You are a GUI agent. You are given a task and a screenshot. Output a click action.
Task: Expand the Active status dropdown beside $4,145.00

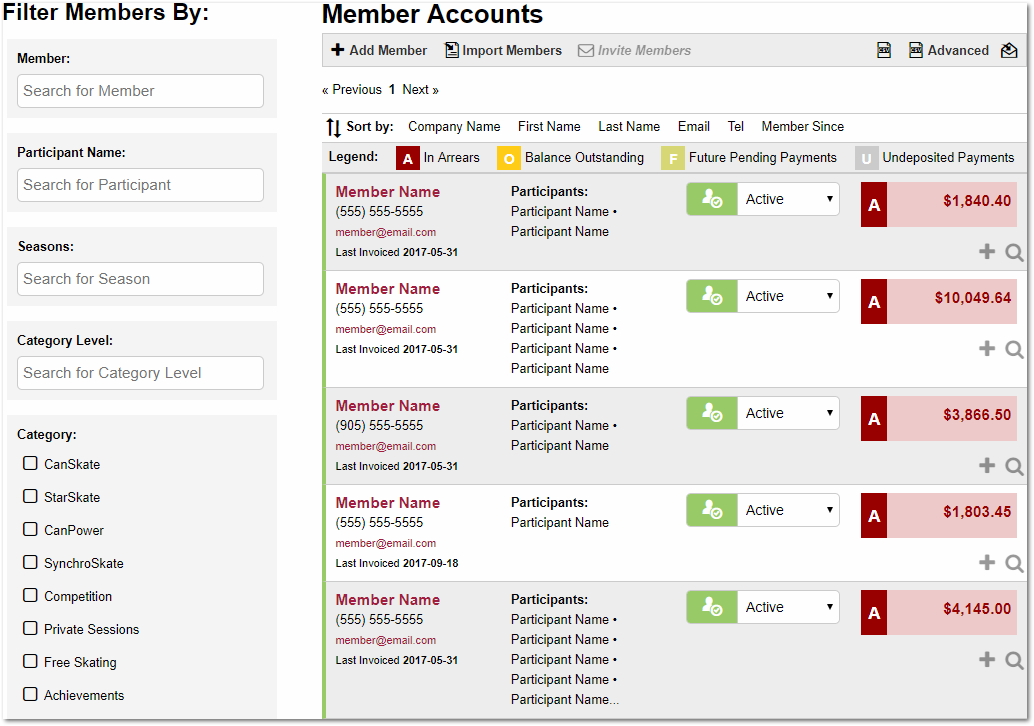pos(788,607)
